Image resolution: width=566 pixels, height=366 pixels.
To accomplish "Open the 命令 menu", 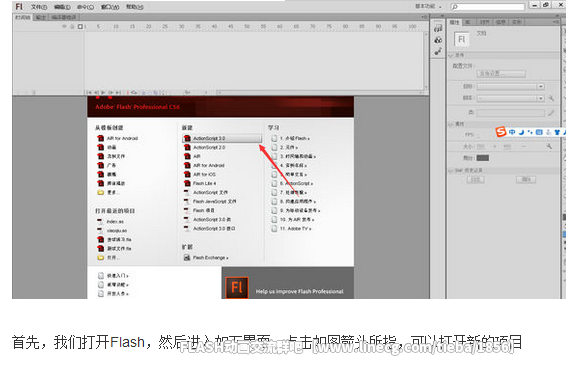I will pos(85,7).
